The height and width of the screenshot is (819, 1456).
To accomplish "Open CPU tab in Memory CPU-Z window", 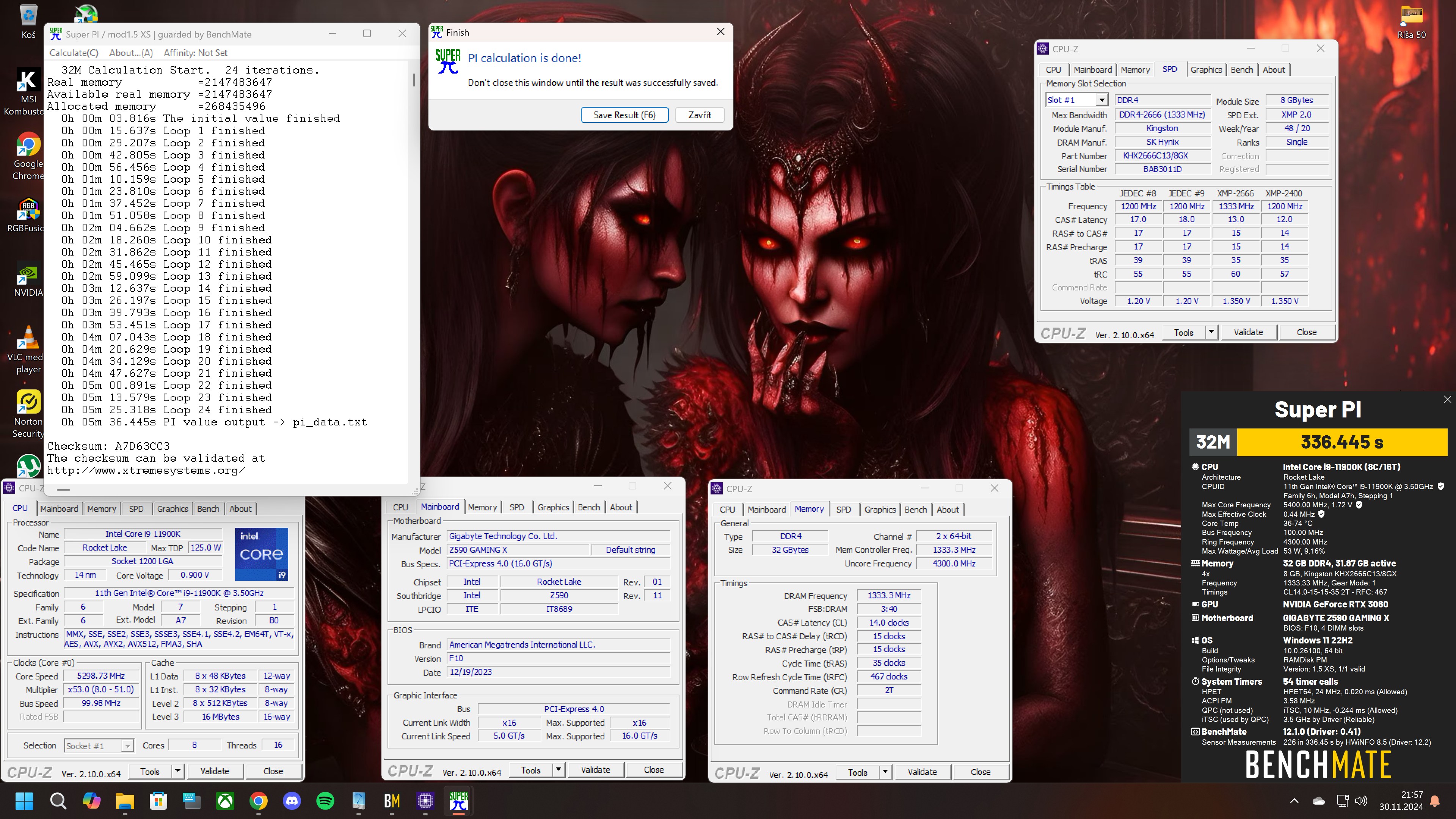I will pos(728,509).
